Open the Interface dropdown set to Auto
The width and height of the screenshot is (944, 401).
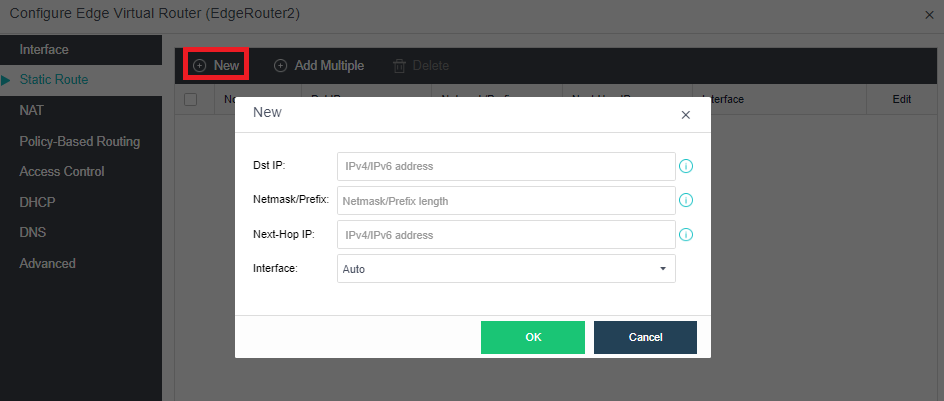506,269
